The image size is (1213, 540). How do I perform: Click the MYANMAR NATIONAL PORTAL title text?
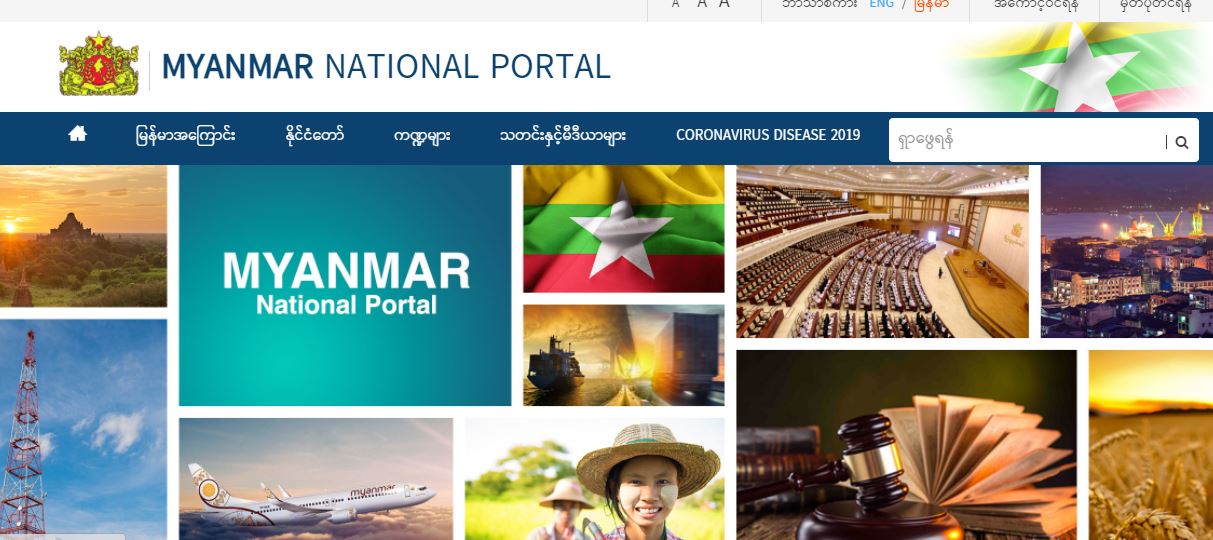pyautogui.click(x=386, y=67)
